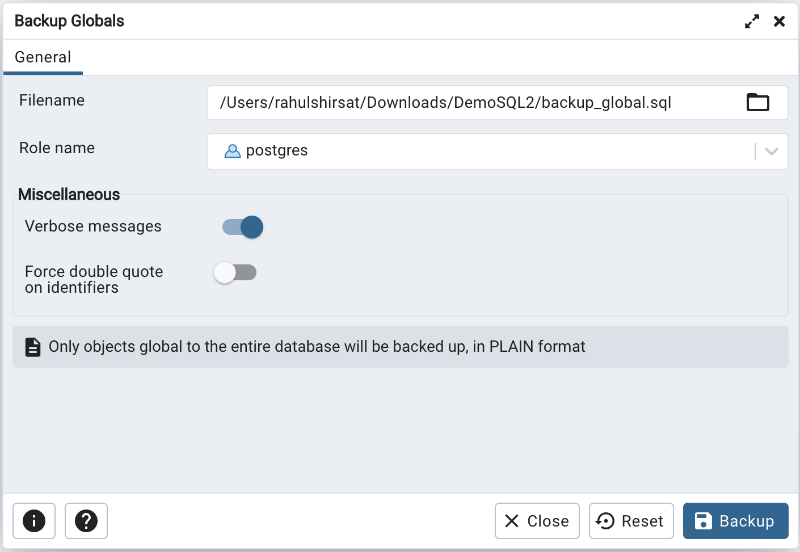Expand the Role name dropdown arrow
Image resolution: width=800 pixels, height=552 pixels.
[771, 152]
